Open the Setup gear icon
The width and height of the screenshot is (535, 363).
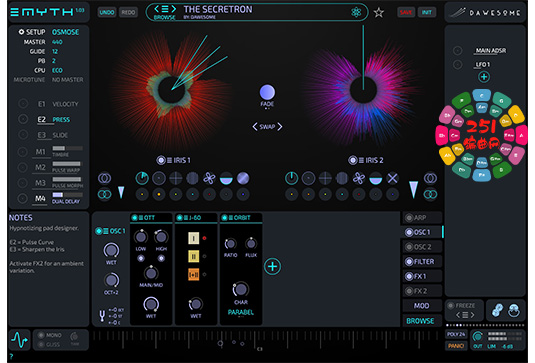tap(21, 32)
